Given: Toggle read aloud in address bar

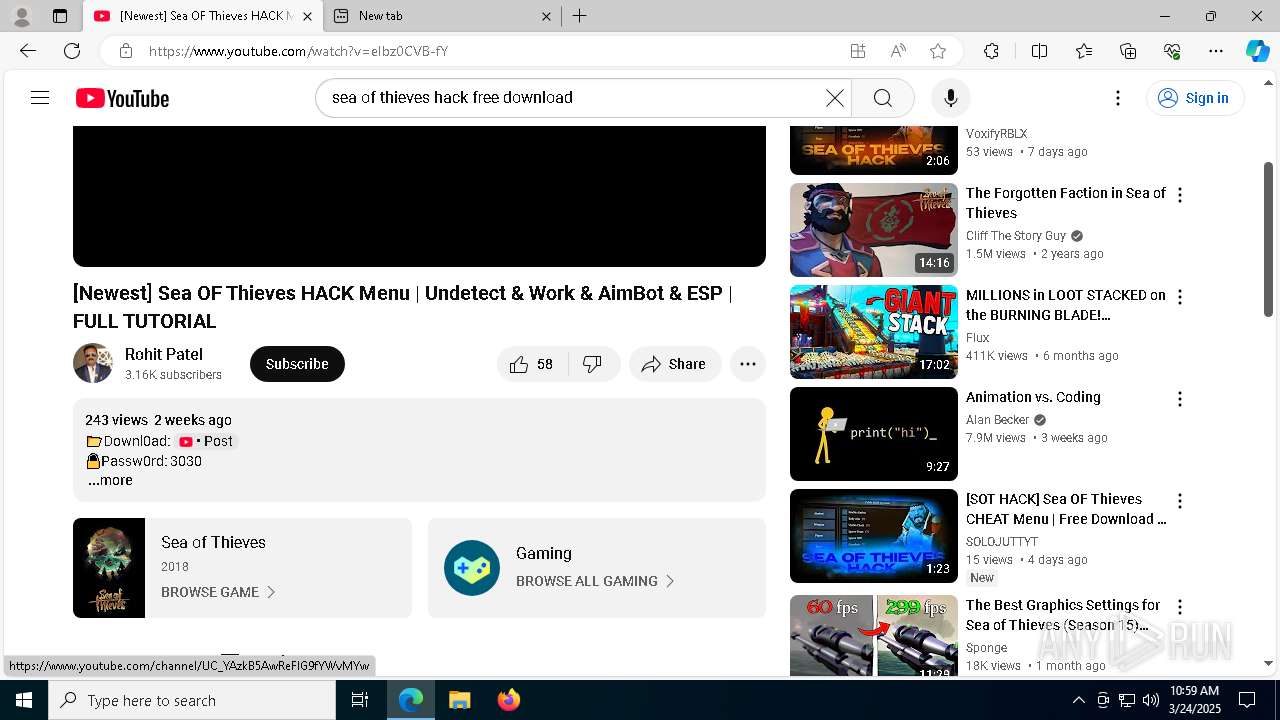Looking at the screenshot, I should (x=898, y=51).
